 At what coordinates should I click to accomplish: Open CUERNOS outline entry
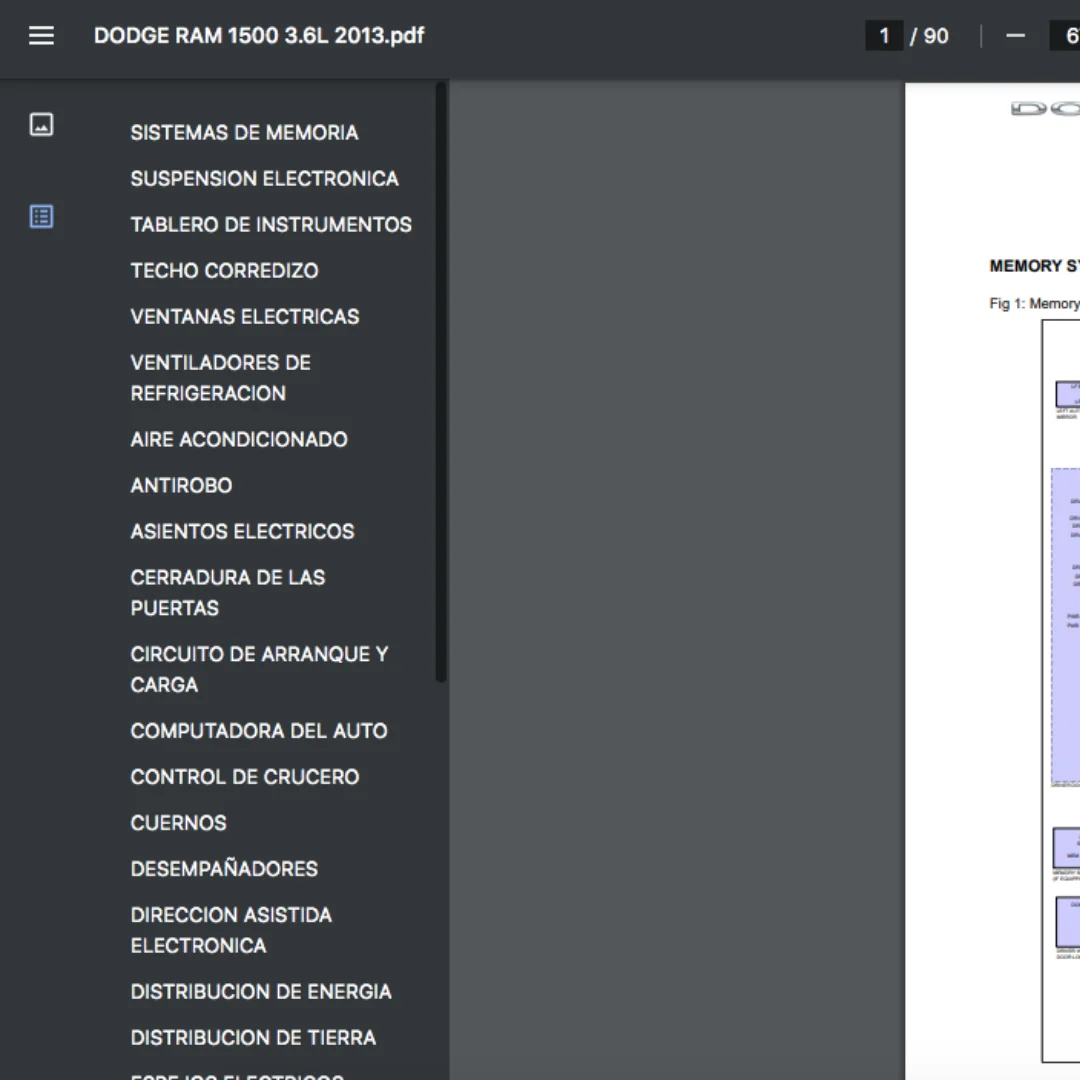tap(178, 823)
